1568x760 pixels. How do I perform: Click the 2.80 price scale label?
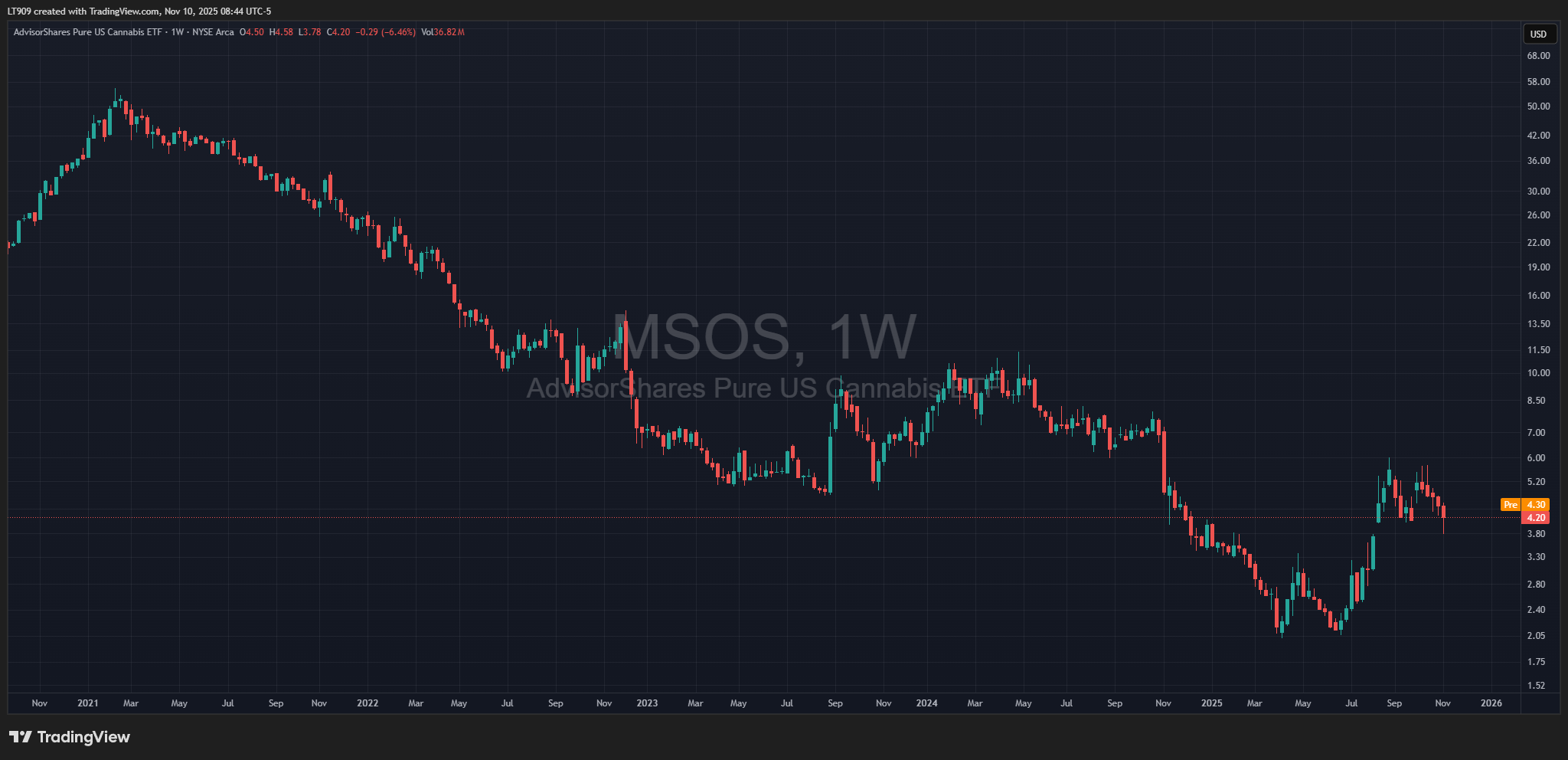point(1536,585)
